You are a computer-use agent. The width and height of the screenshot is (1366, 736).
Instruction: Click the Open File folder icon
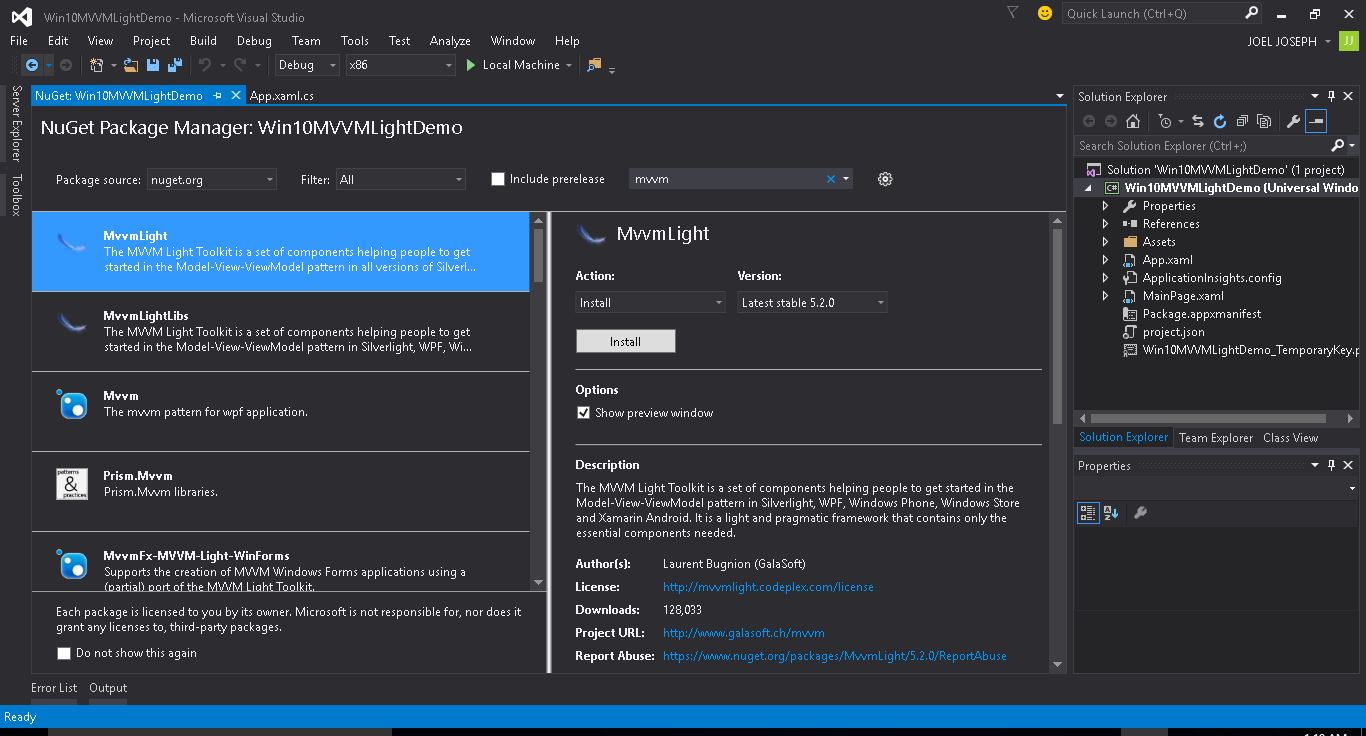point(131,65)
